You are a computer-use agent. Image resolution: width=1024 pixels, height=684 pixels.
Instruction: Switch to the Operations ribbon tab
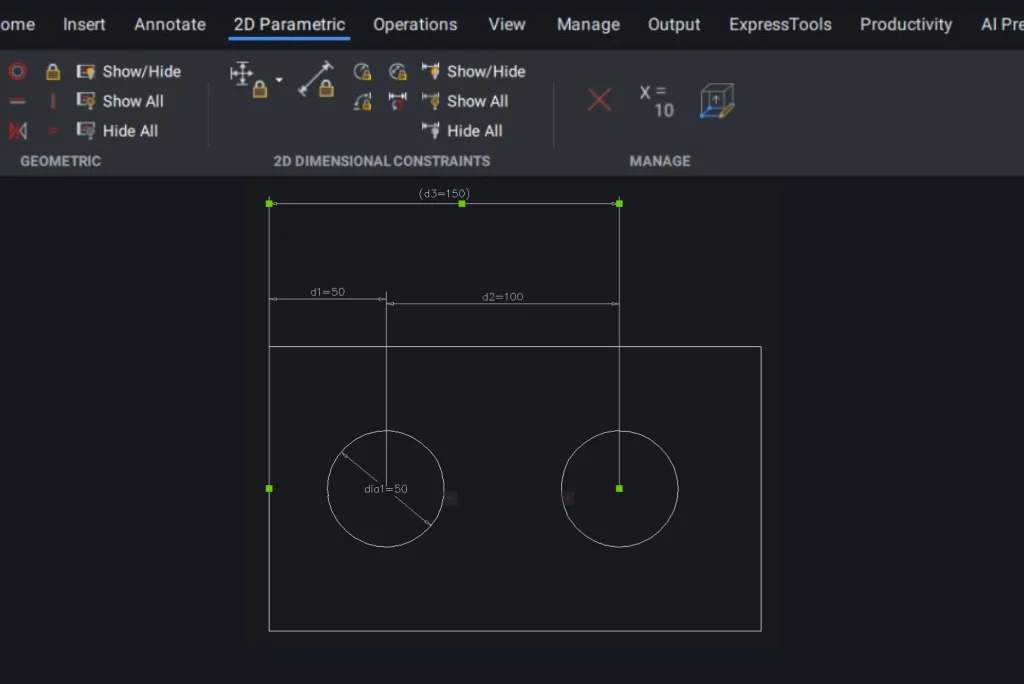click(415, 25)
